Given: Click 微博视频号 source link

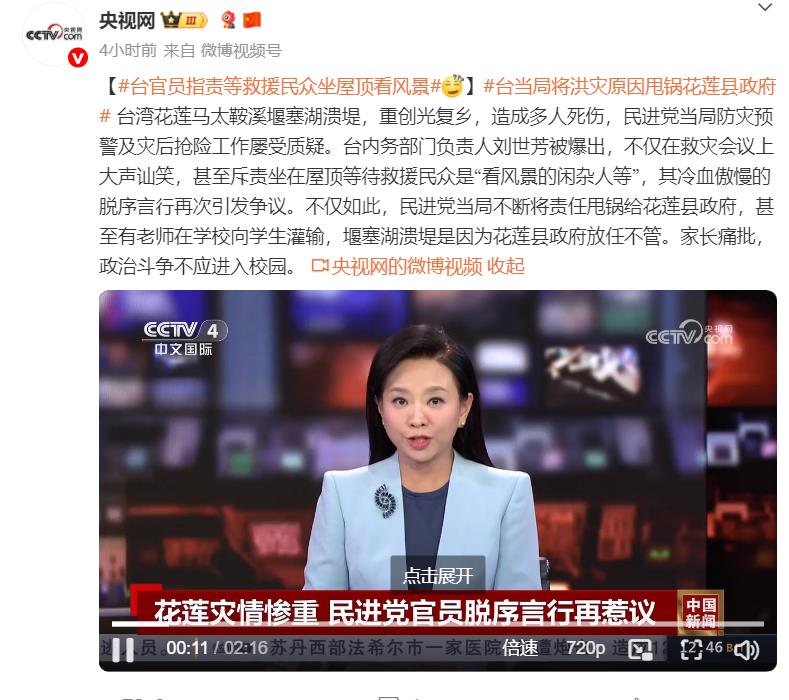Looking at the screenshot, I should coord(241,50).
